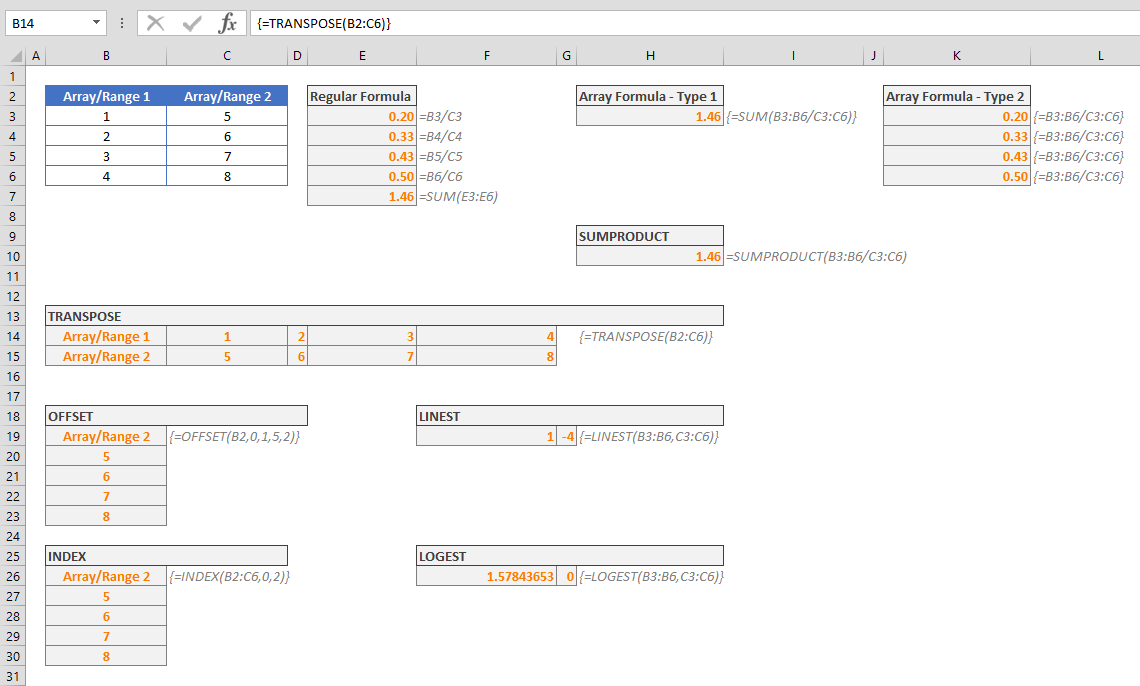Viewport: 1140px width, 686px height.
Task: Click the LOGEST result showing 1.57843653
Action: [x=486, y=576]
